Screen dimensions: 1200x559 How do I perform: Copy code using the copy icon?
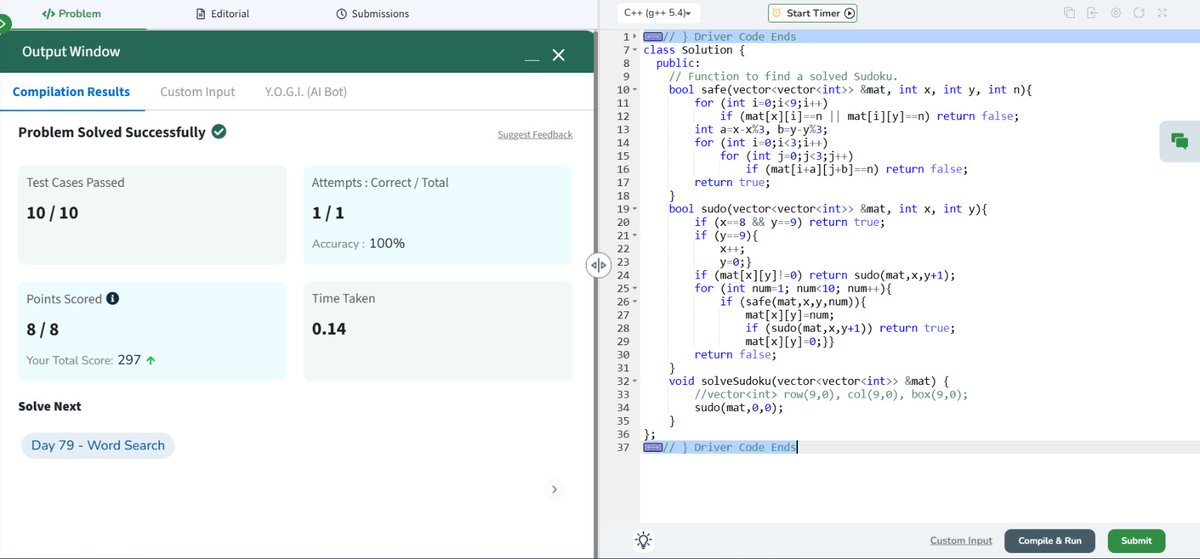tap(1068, 13)
